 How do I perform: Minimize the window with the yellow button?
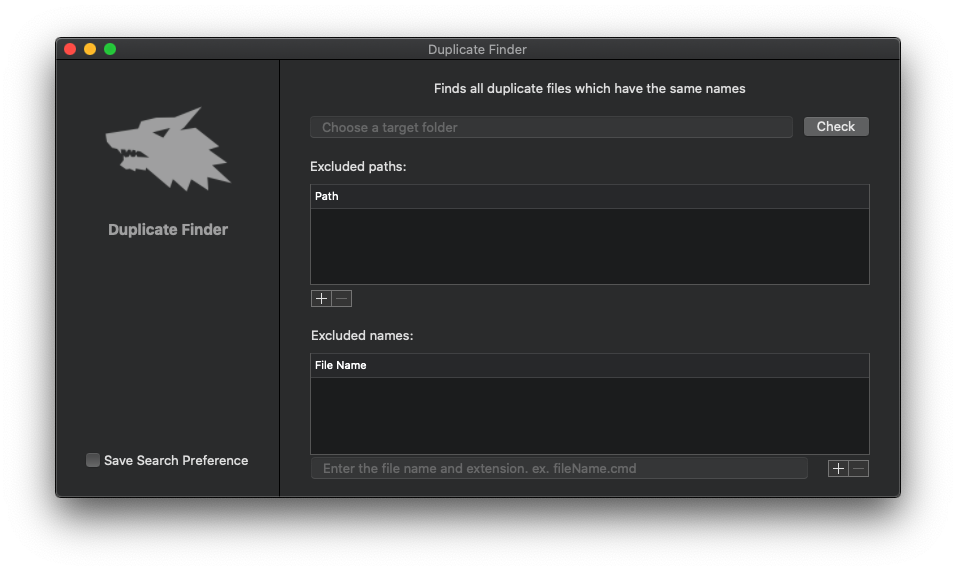(x=90, y=49)
